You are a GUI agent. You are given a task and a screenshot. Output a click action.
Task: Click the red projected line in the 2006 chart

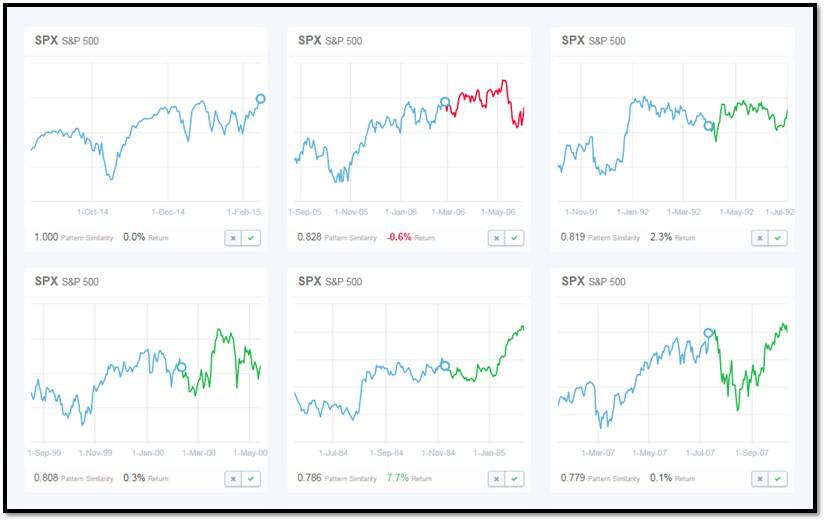(x=480, y=98)
